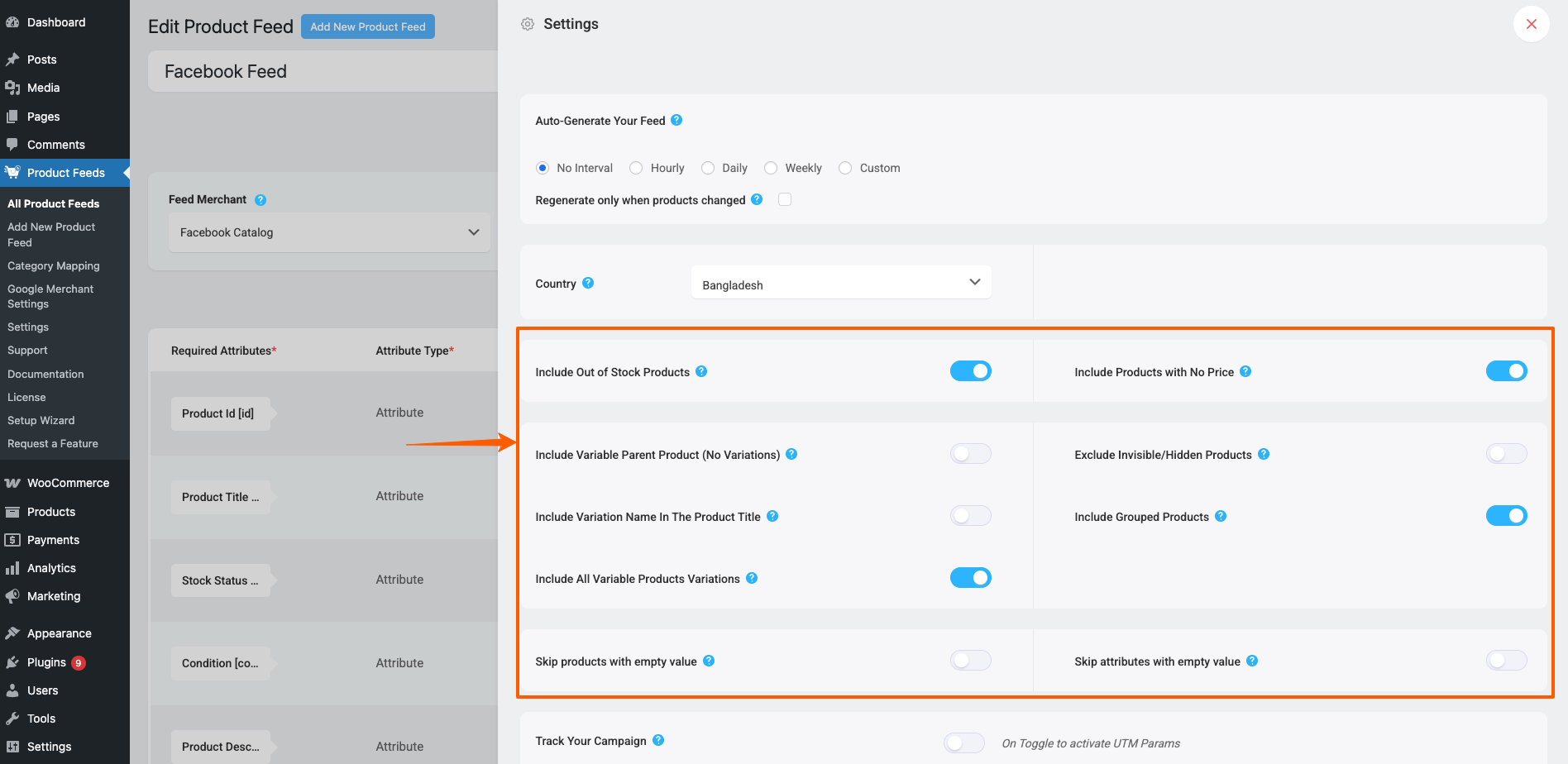Click the Users person icon

coord(12,690)
